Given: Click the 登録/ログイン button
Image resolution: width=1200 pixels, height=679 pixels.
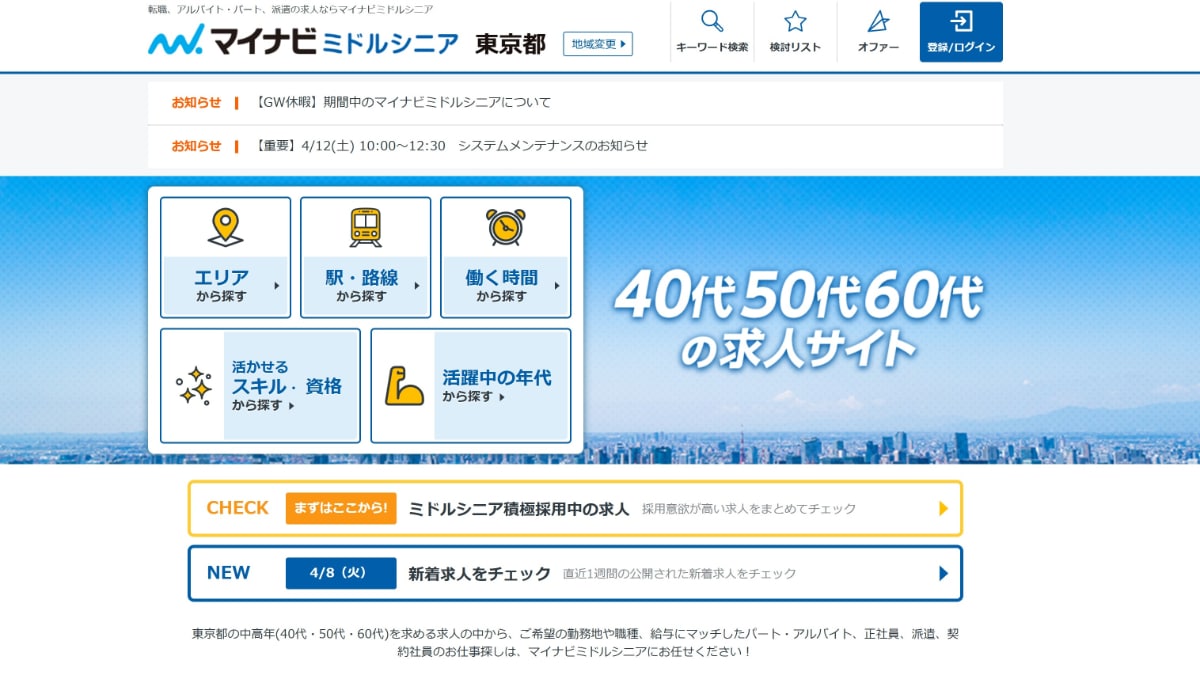Looking at the screenshot, I should 961,31.
